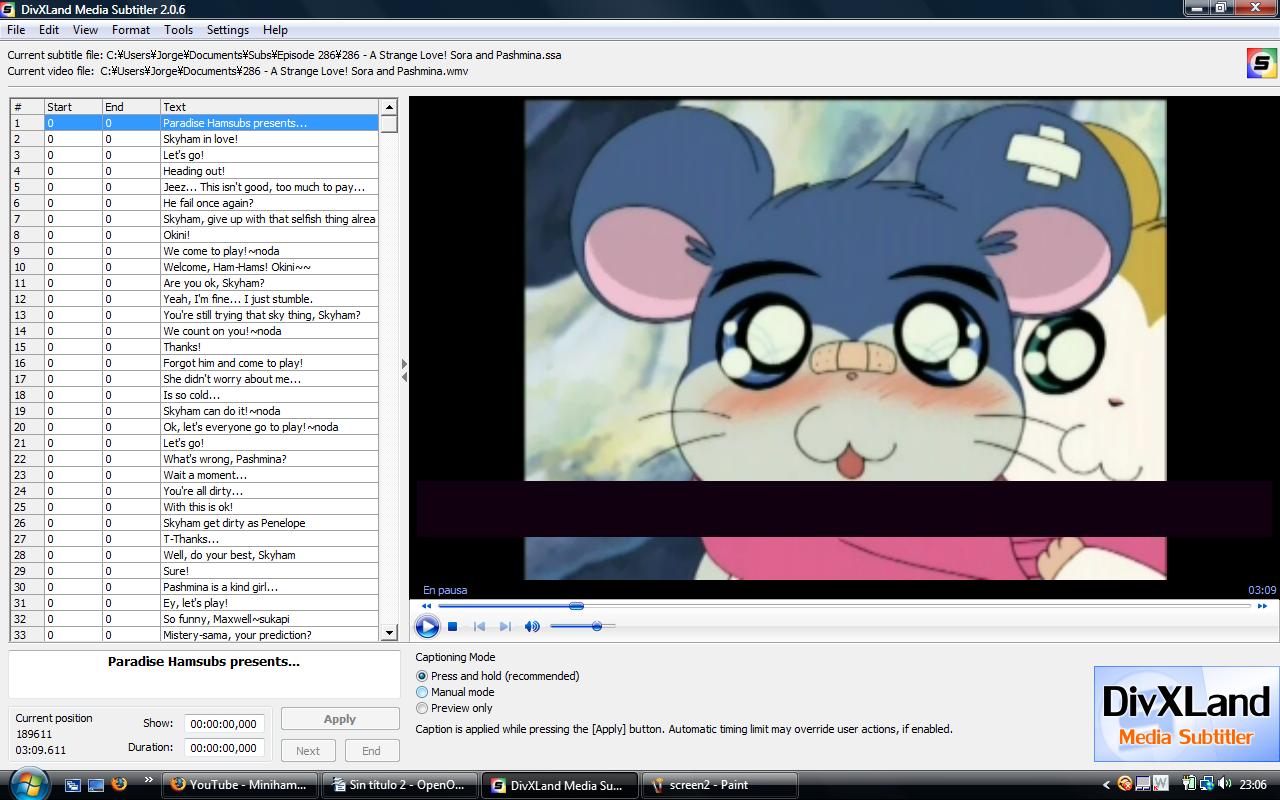Screen dimensions: 1280x800
Task: Select subtitle line "Thanks!"
Action: [195, 347]
